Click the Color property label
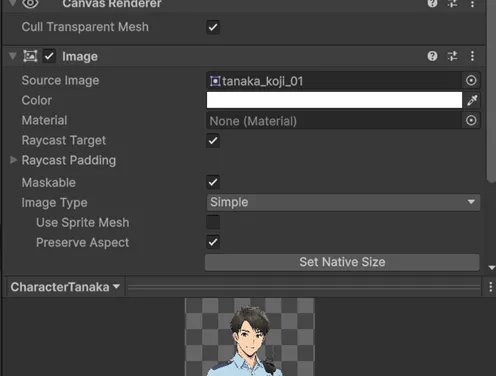This screenshot has width=496, height=376. coord(37,100)
